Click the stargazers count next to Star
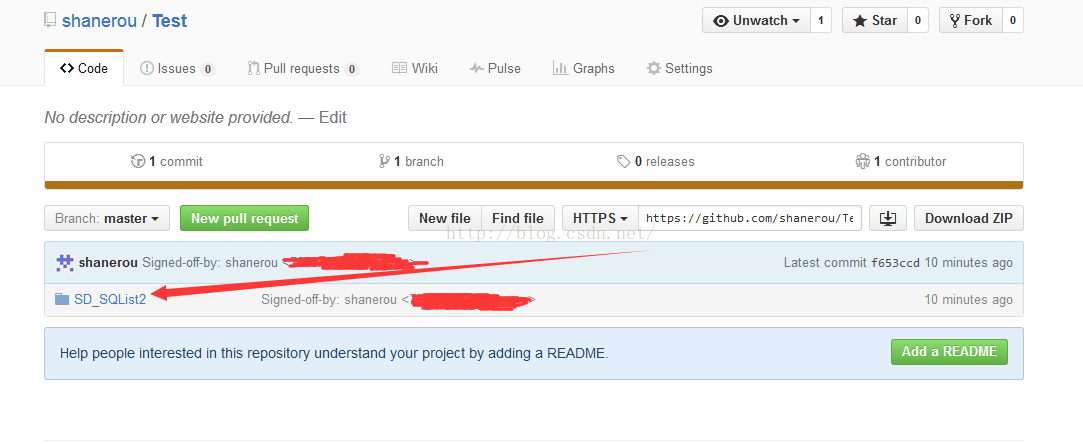 tap(918, 21)
